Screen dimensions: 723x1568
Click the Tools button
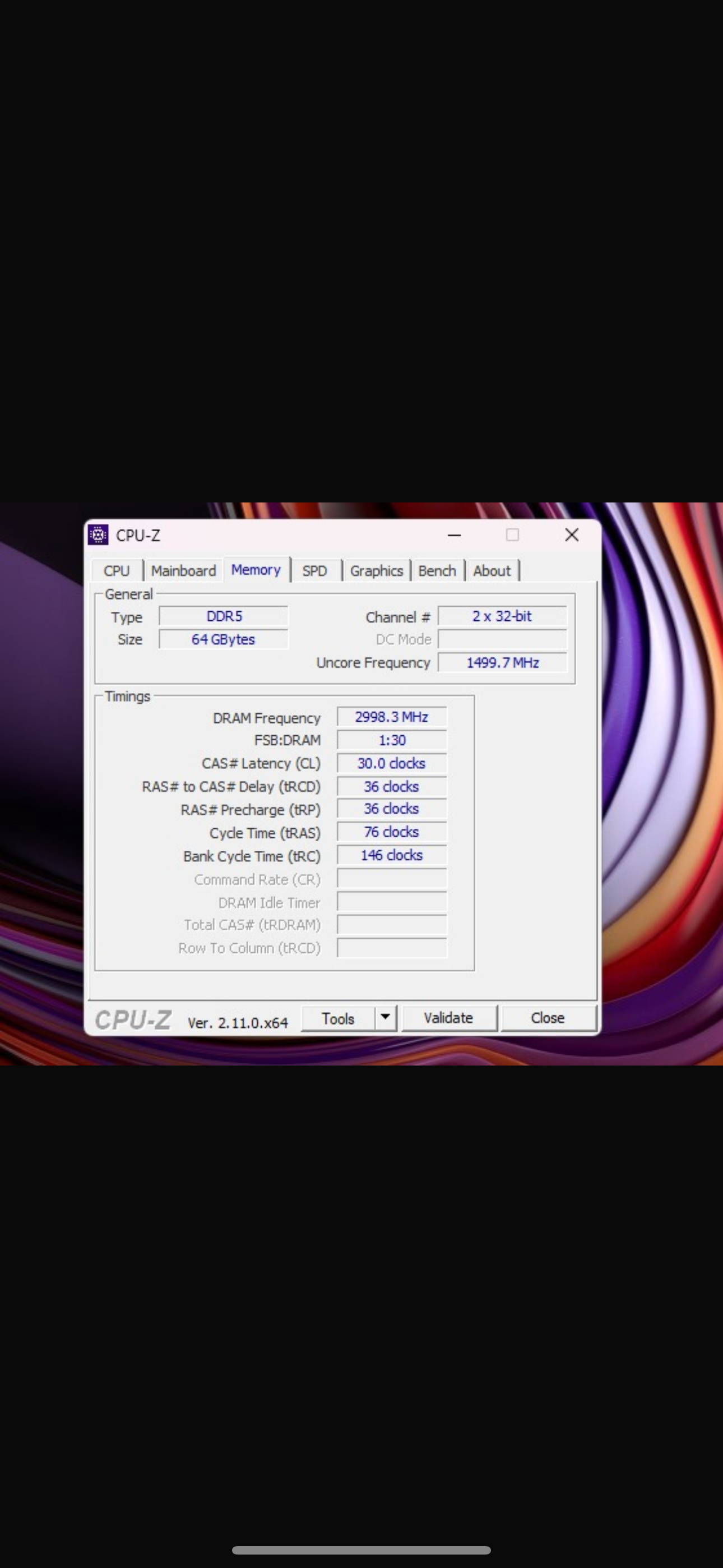point(338,1018)
